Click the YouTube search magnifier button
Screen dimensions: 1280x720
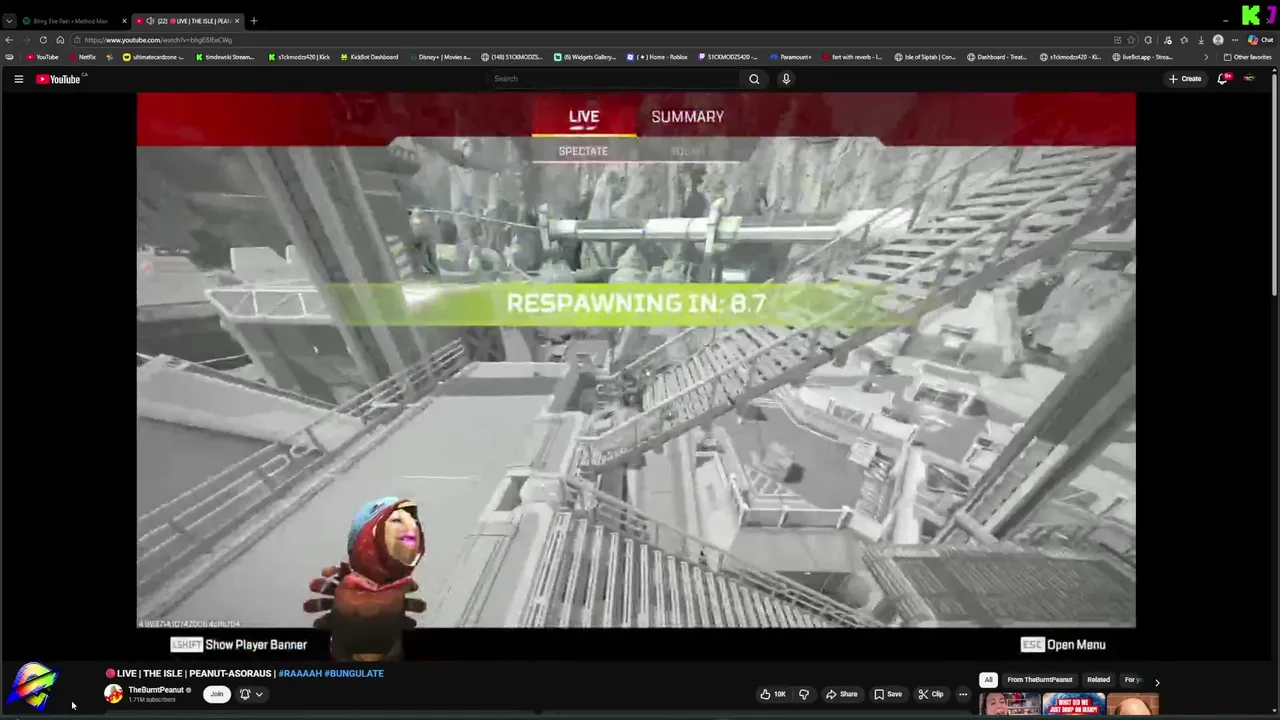[x=754, y=79]
